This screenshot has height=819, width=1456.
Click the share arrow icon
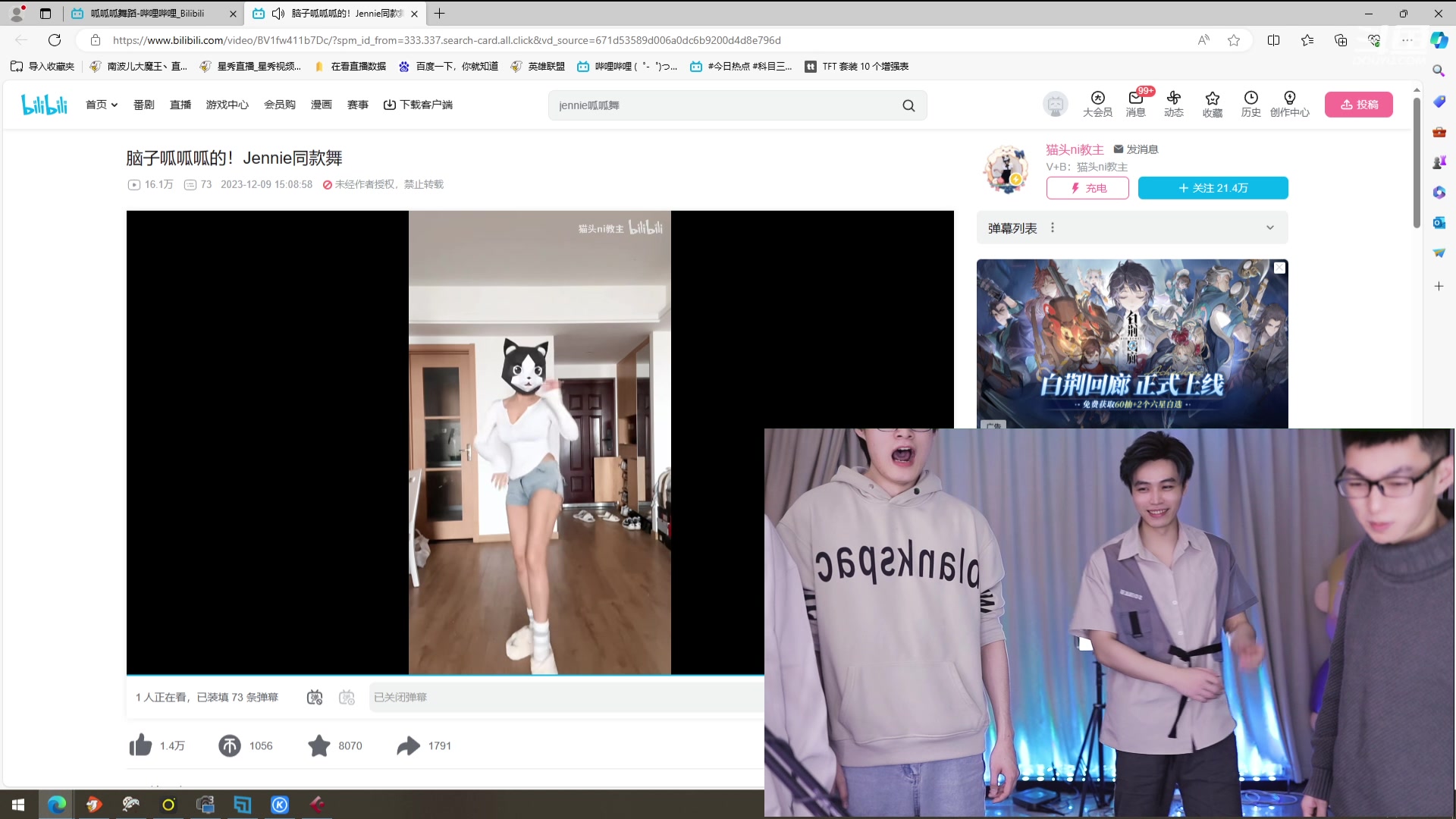click(408, 745)
